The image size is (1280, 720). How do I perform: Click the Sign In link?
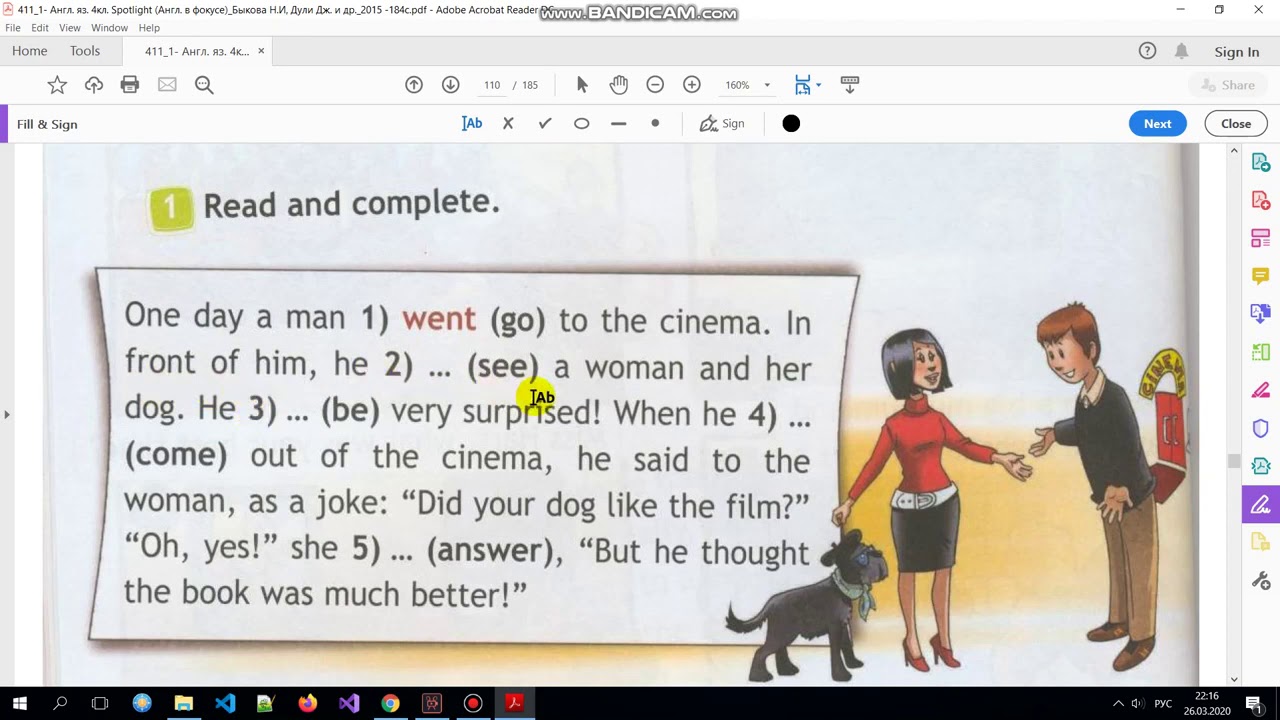click(1237, 52)
